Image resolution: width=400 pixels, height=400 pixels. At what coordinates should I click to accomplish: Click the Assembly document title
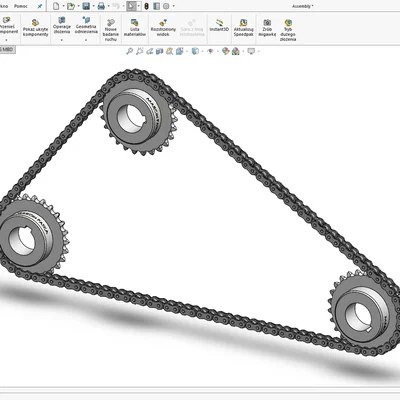(303, 6)
